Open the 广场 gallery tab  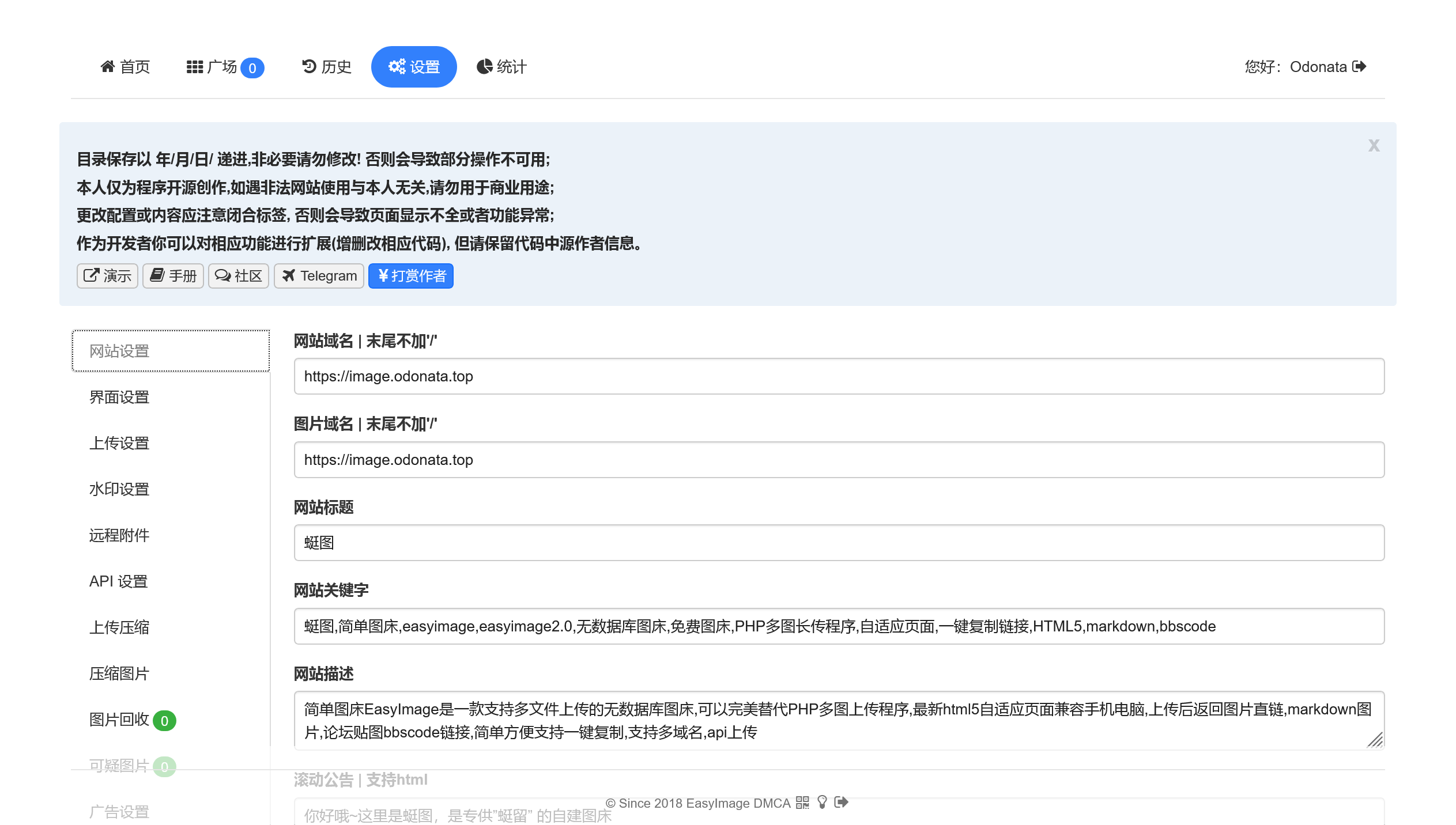pyautogui.click(x=225, y=67)
